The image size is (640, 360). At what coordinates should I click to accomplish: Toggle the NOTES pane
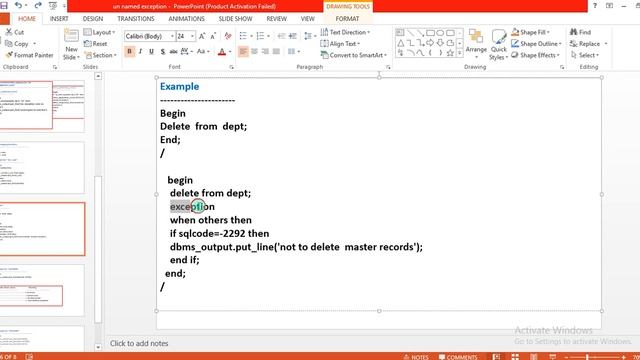coord(416,357)
